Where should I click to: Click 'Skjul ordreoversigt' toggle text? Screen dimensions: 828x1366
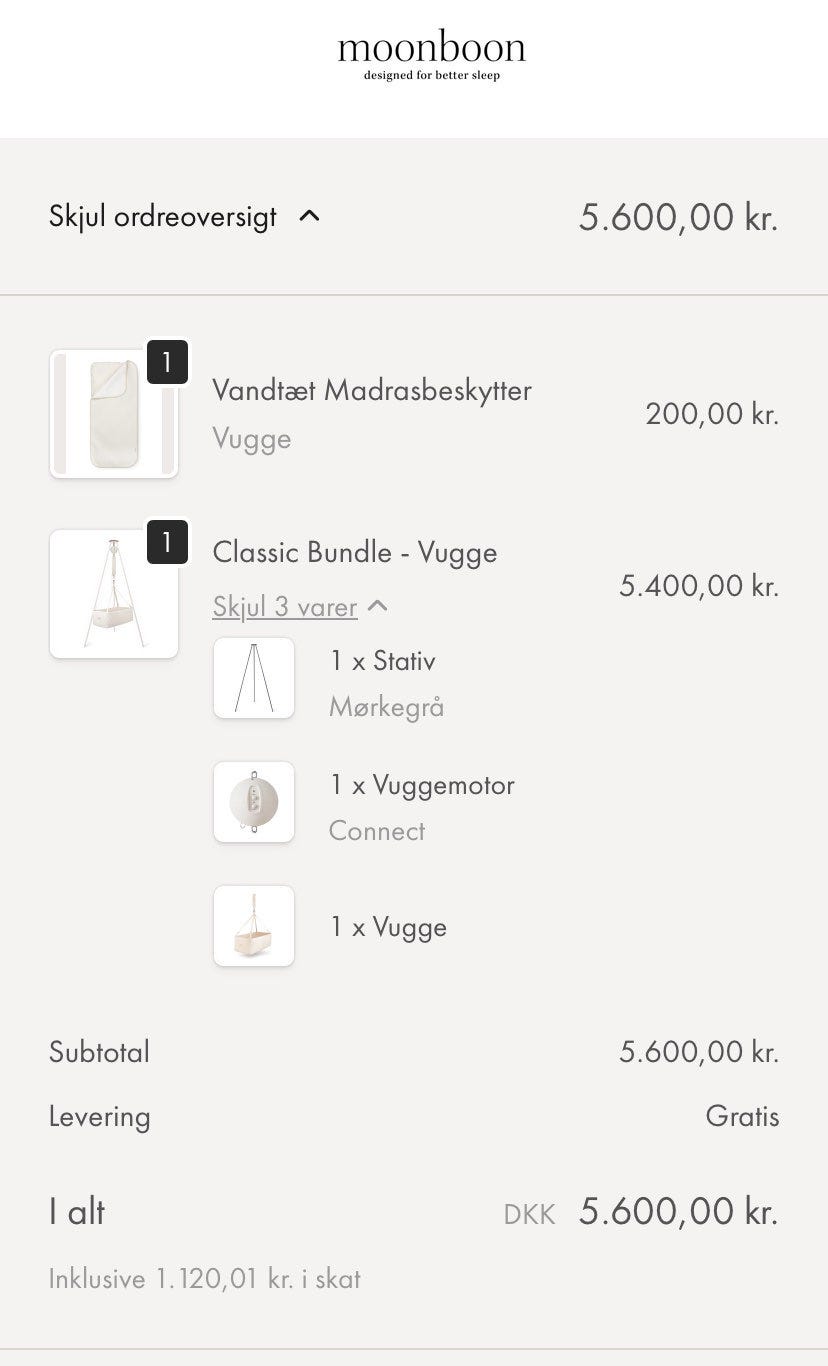pos(163,216)
